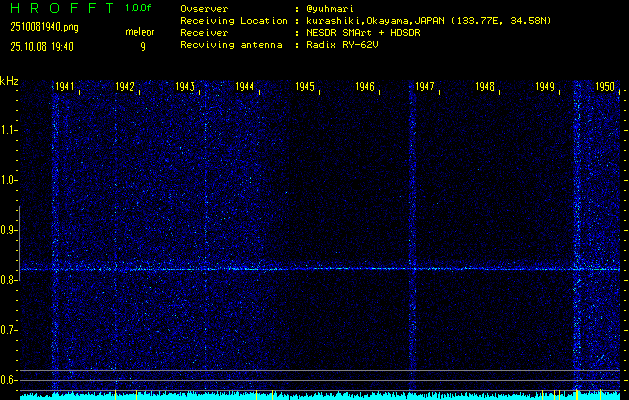Click the kHz axis unit label
629x400 pixels.
pos(9,81)
